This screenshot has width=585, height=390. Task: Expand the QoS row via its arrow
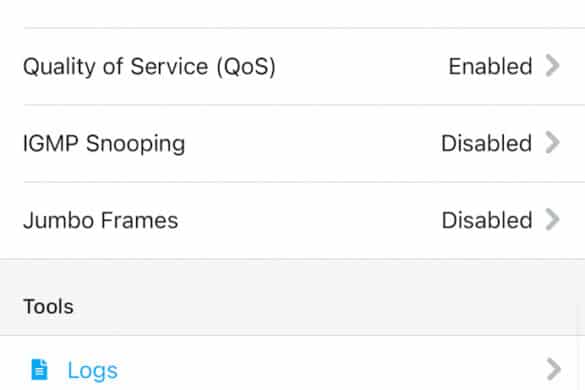553,66
